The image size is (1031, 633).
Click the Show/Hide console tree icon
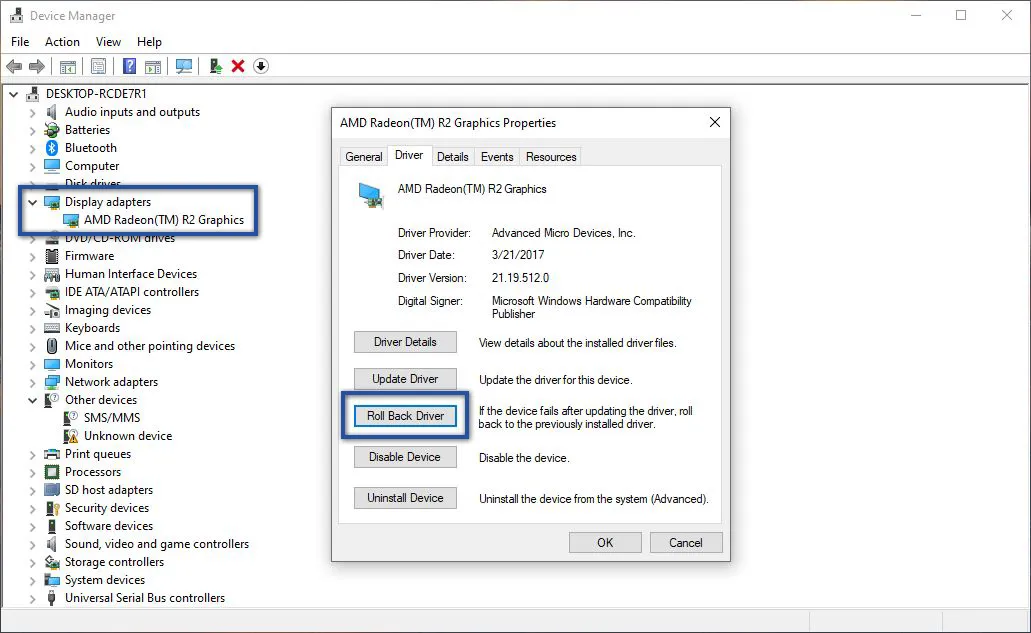tap(67, 66)
